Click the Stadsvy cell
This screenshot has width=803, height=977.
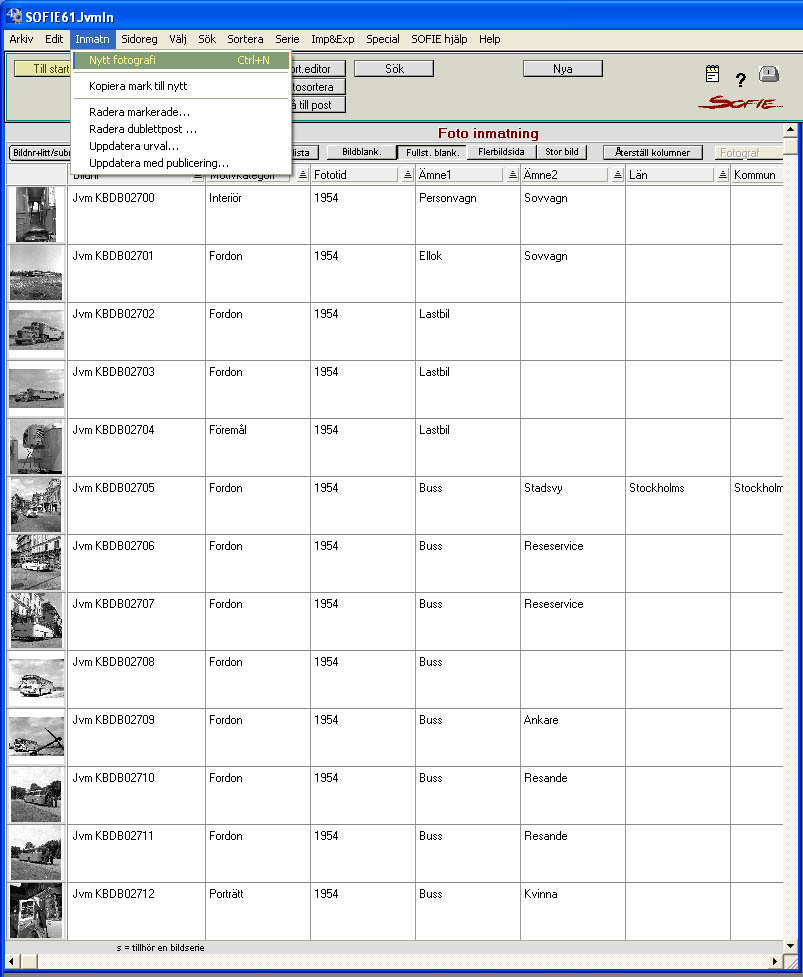point(573,505)
